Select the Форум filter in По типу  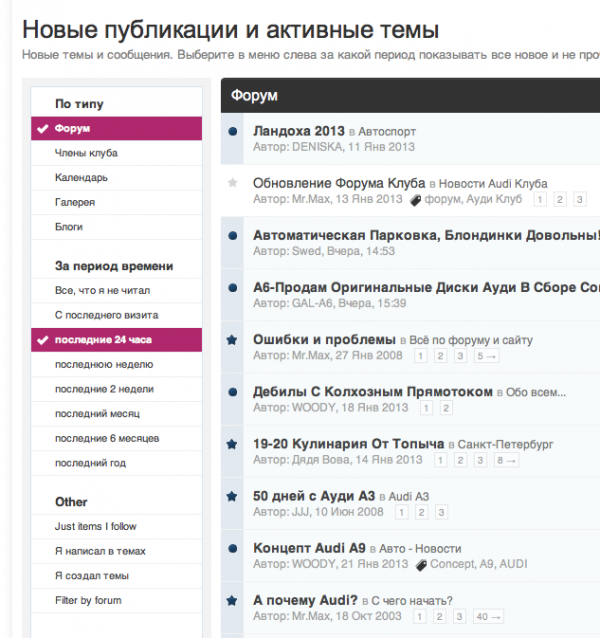116,129
